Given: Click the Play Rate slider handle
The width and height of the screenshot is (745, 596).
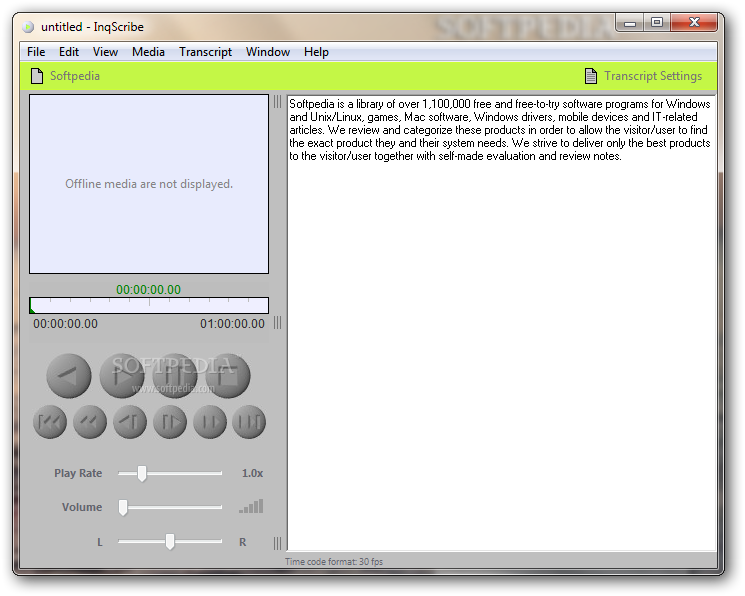Looking at the screenshot, I should [x=142, y=473].
